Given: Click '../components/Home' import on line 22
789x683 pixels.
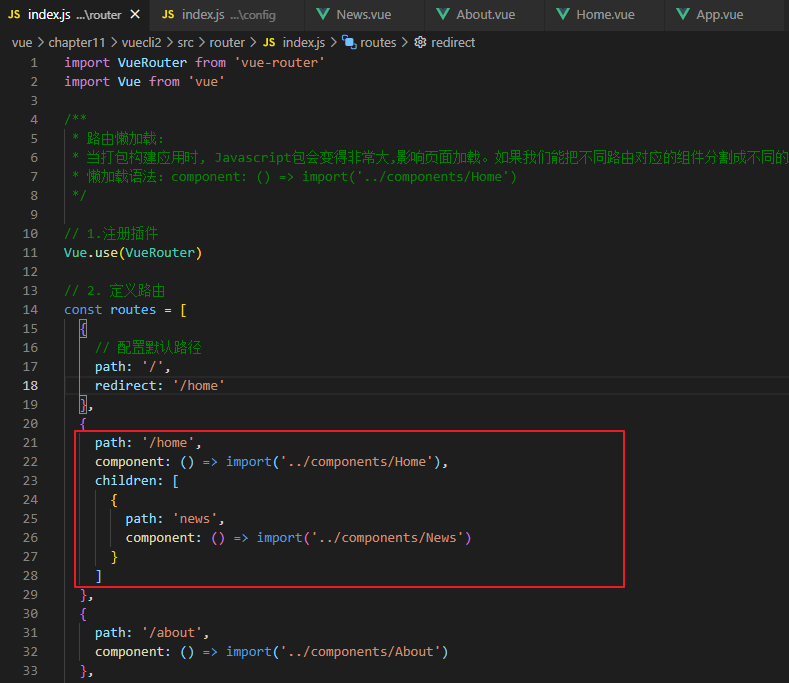Looking at the screenshot, I should (356, 462).
